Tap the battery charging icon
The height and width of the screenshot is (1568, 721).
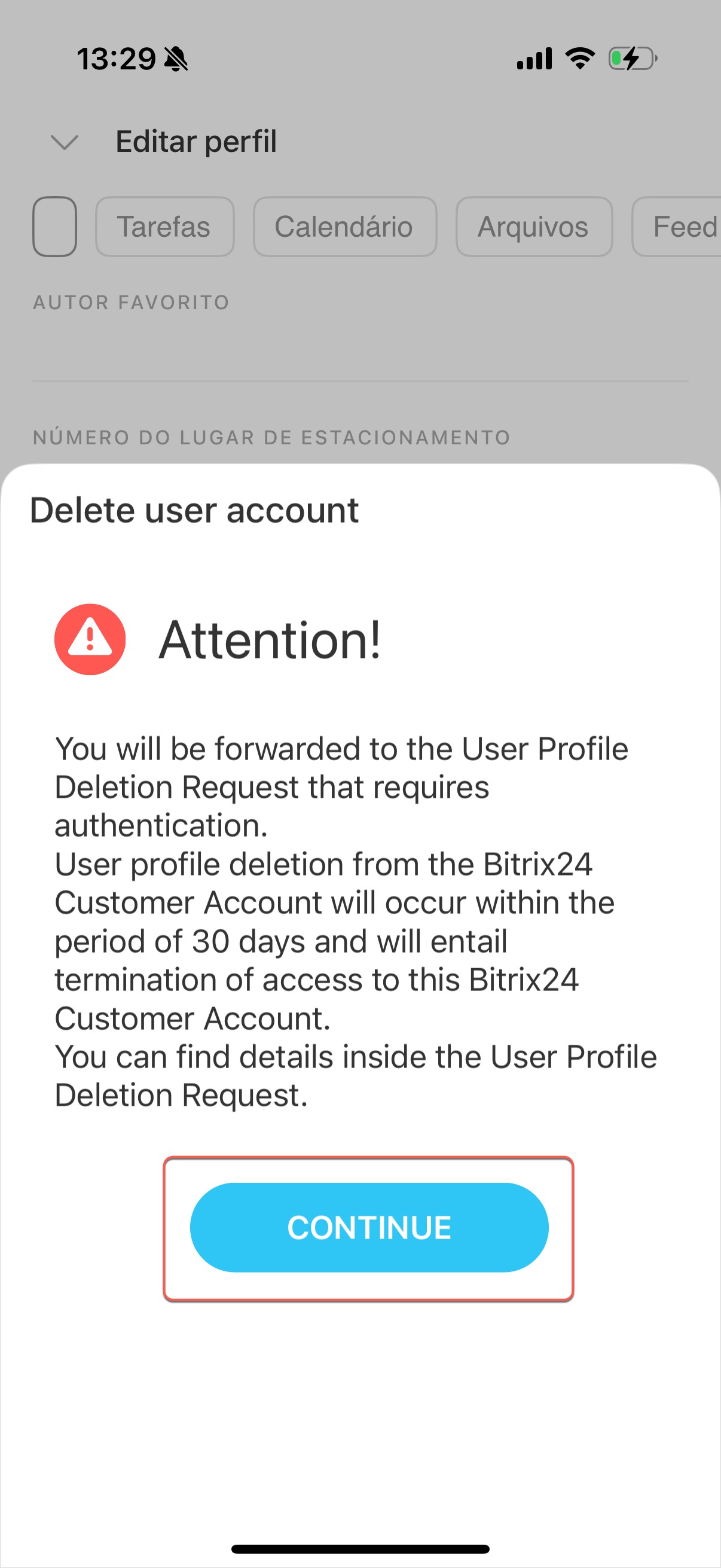tap(632, 59)
